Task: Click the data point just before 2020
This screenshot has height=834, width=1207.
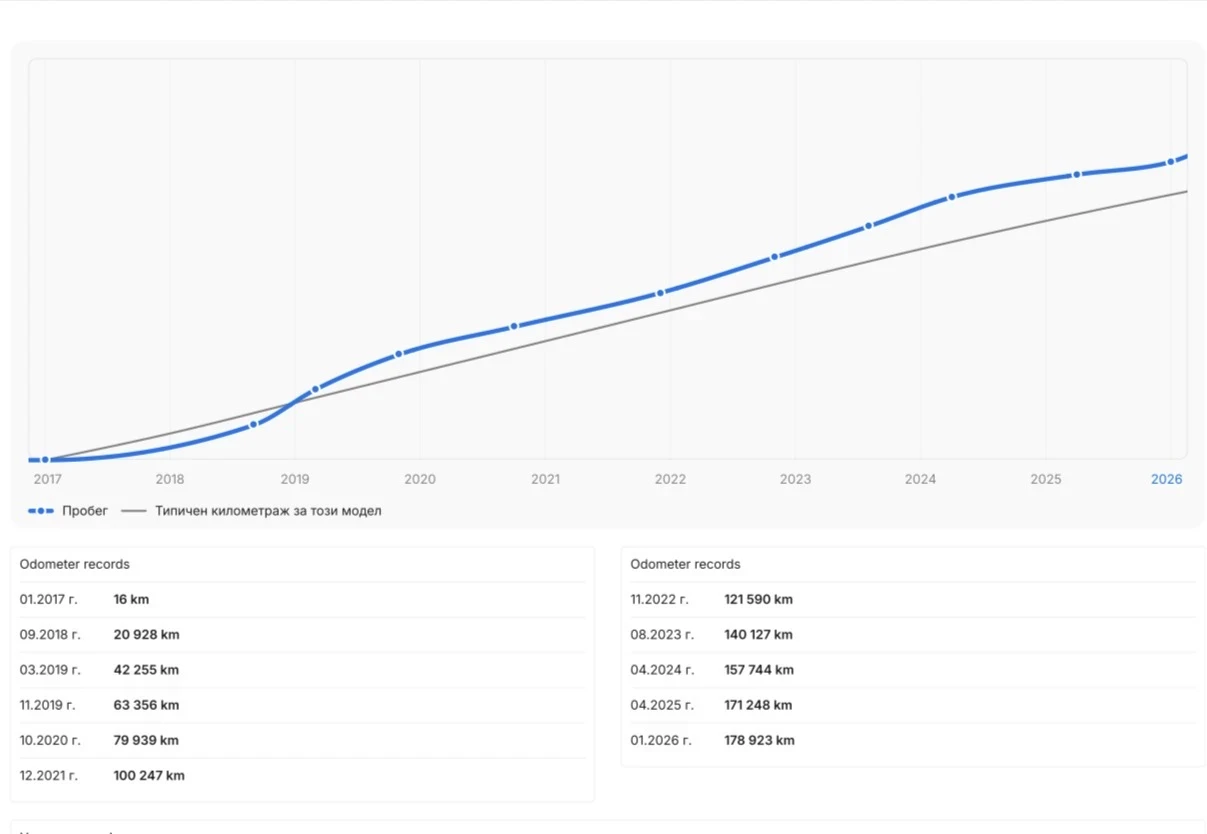Action: coord(399,354)
